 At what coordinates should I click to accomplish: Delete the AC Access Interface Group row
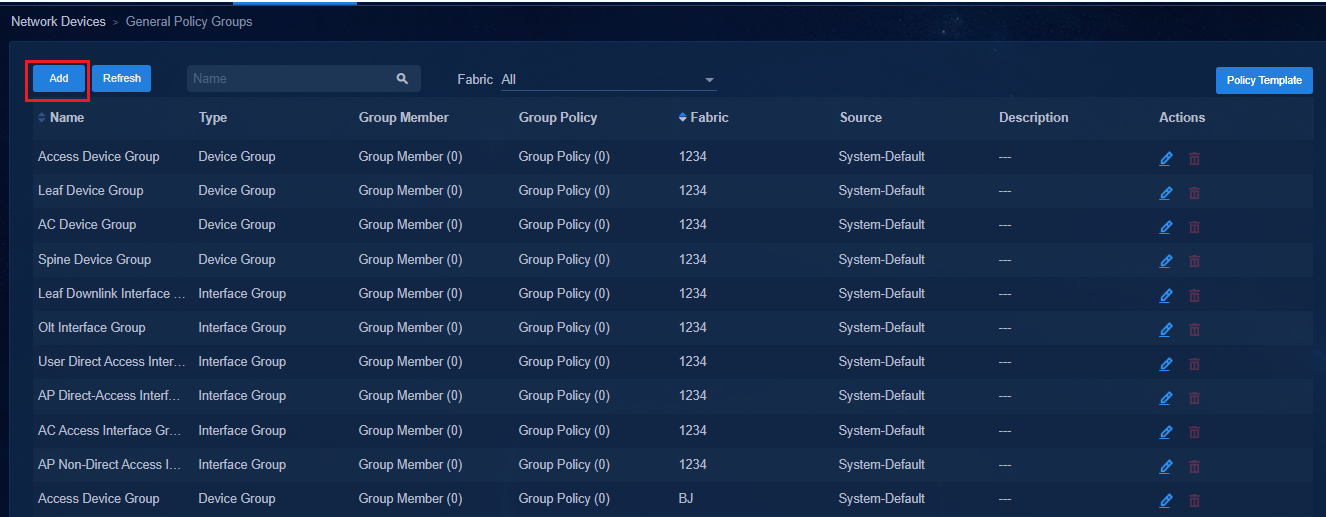tap(1194, 432)
